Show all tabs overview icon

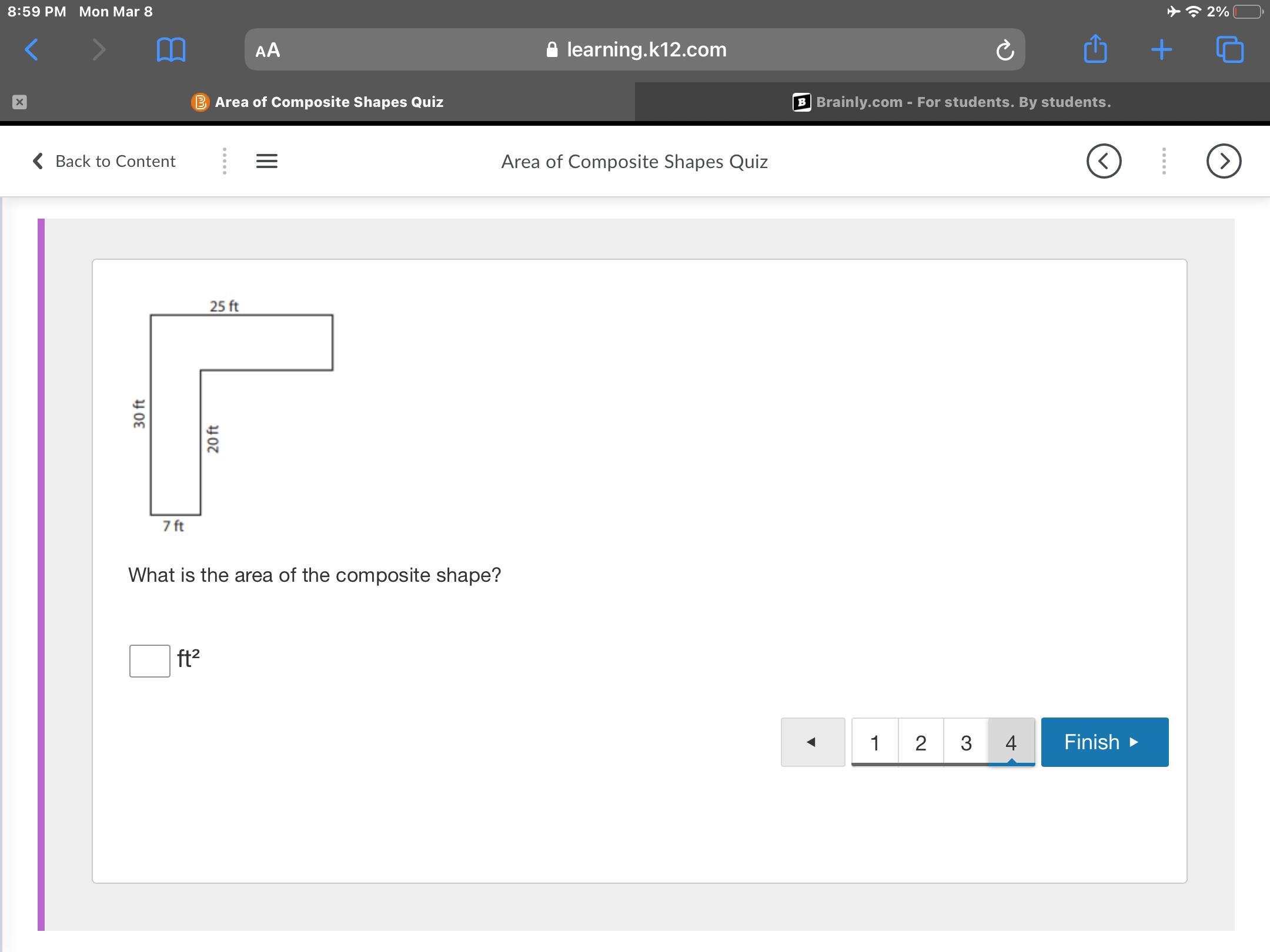(x=1229, y=49)
